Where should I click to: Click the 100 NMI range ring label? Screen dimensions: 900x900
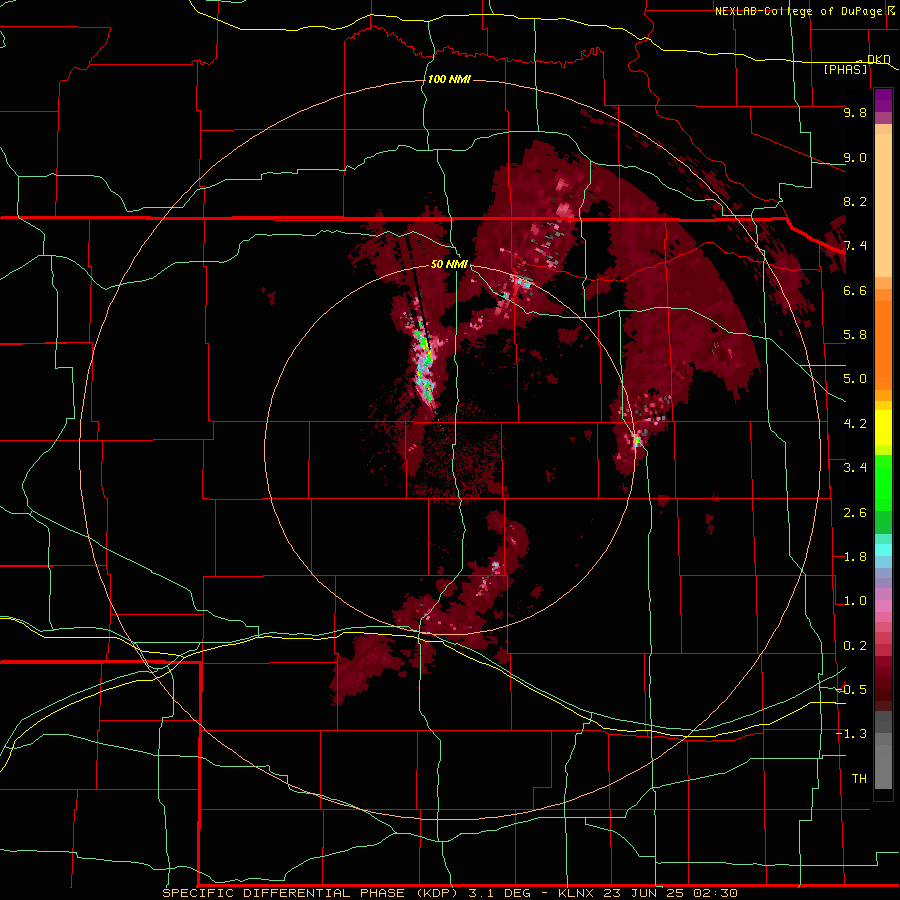(x=449, y=79)
